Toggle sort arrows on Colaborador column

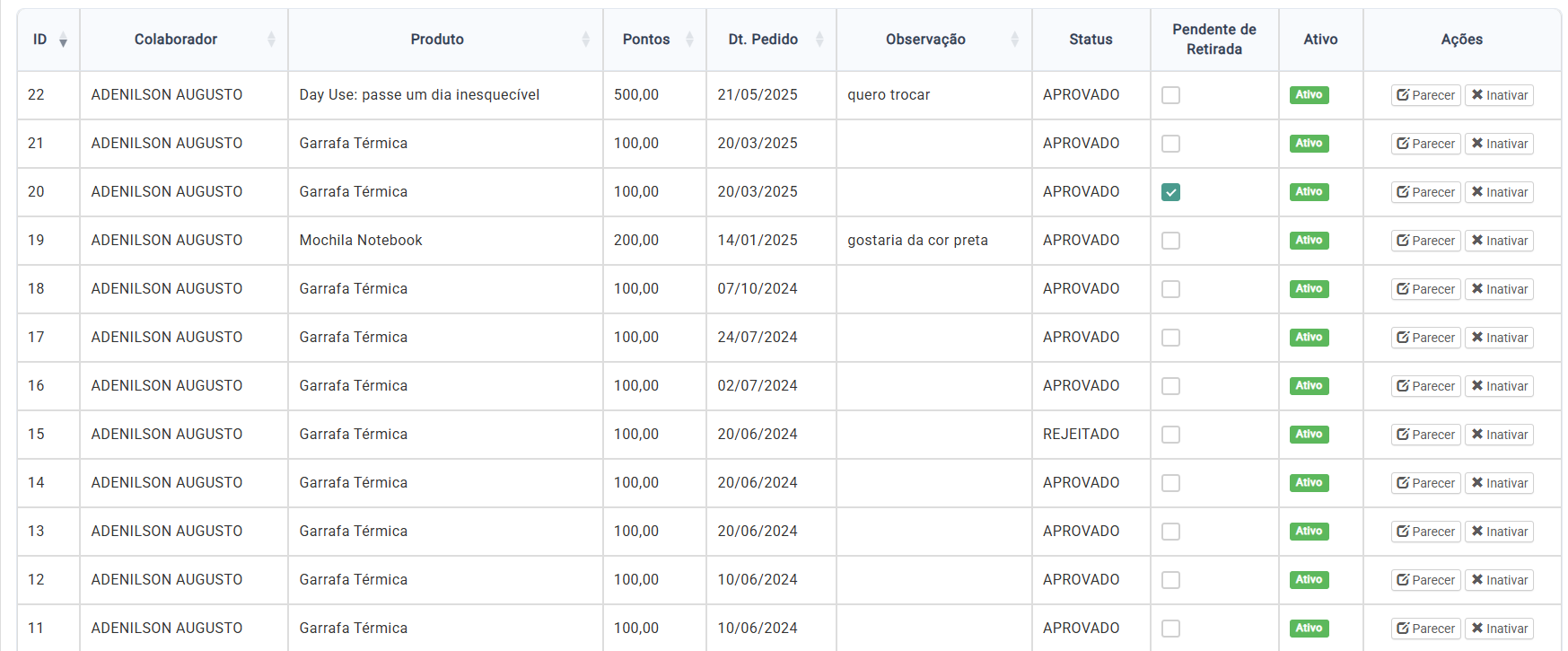(x=271, y=40)
